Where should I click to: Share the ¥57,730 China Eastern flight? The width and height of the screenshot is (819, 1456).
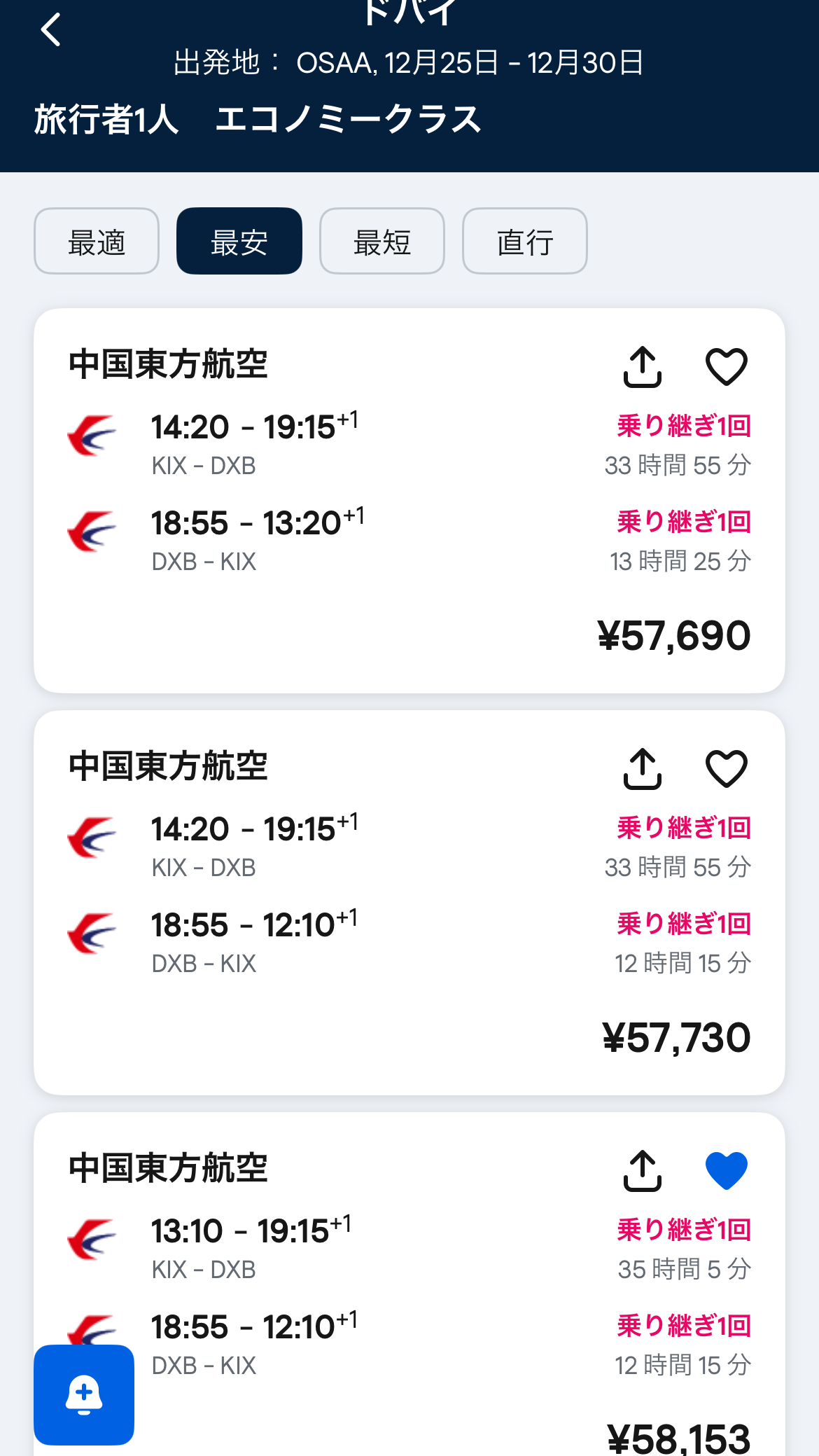coord(642,768)
